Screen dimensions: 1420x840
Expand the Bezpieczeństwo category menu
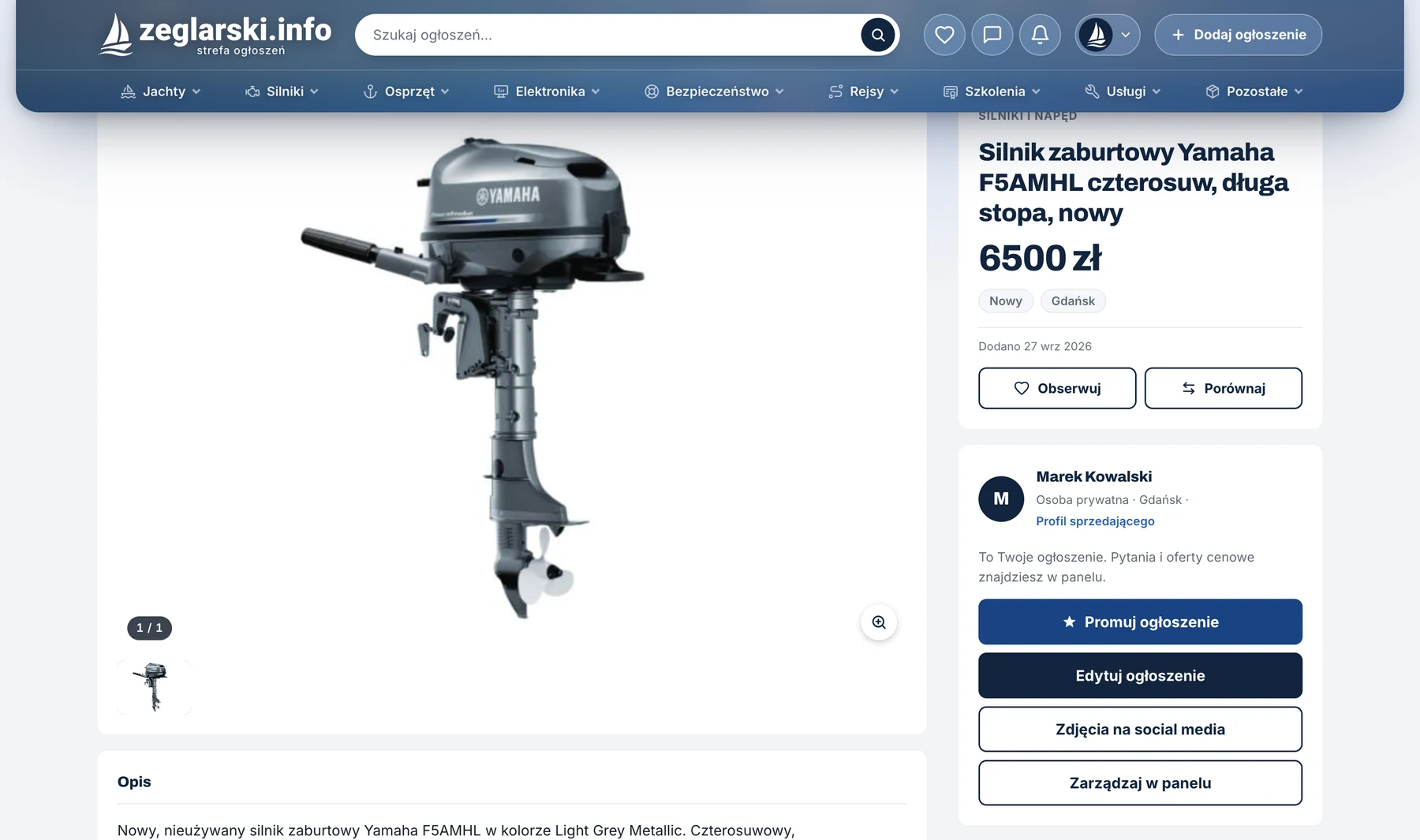click(714, 91)
